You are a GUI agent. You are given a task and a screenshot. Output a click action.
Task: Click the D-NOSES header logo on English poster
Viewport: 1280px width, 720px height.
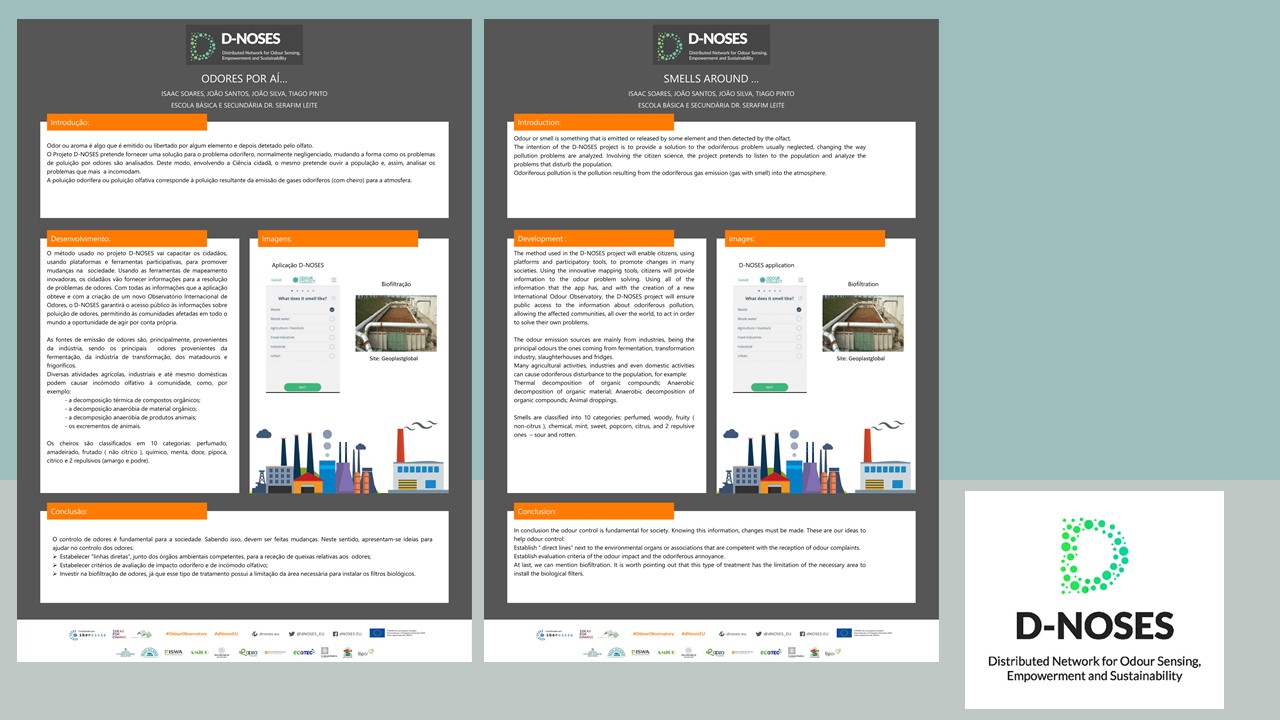(x=710, y=45)
